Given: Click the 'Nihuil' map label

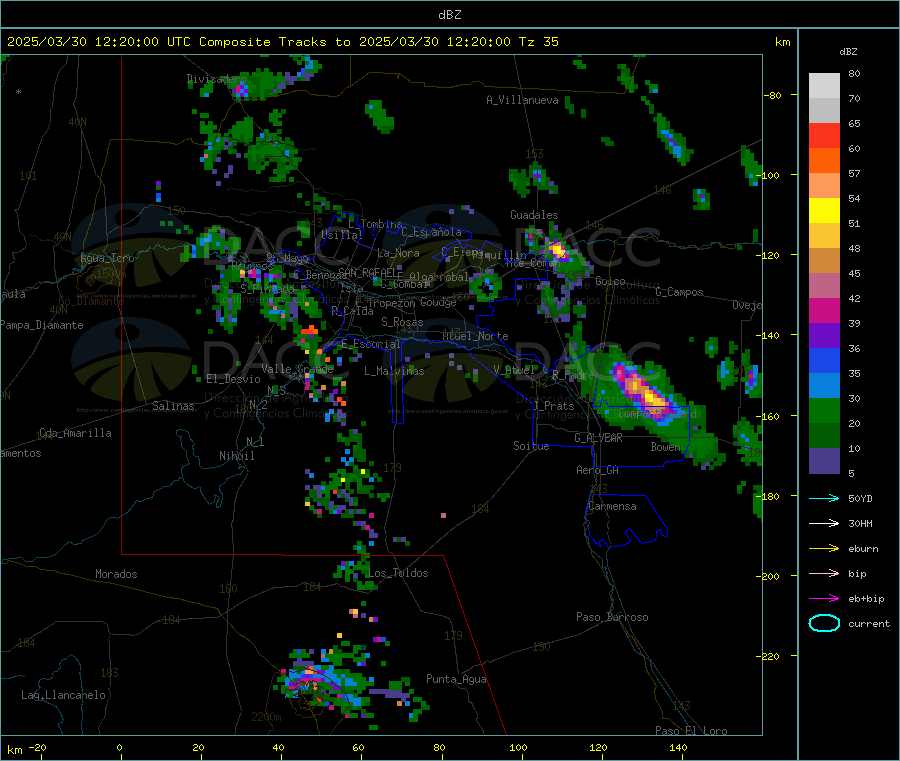Looking at the screenshot, I should 236,456.
